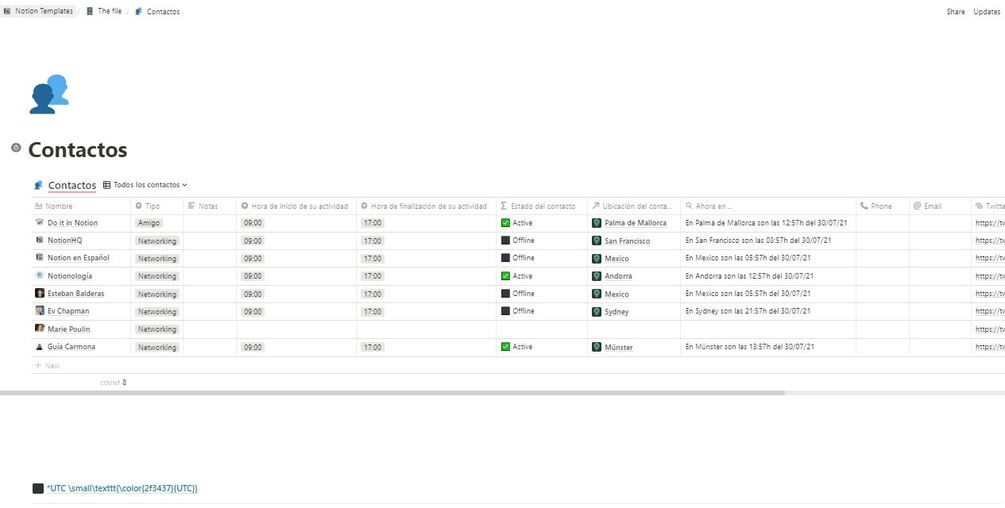Open the Ubicación del contacto column header
Image resolution: width=1005 pixels, height=508 pixels.
(x=634, y=206)
